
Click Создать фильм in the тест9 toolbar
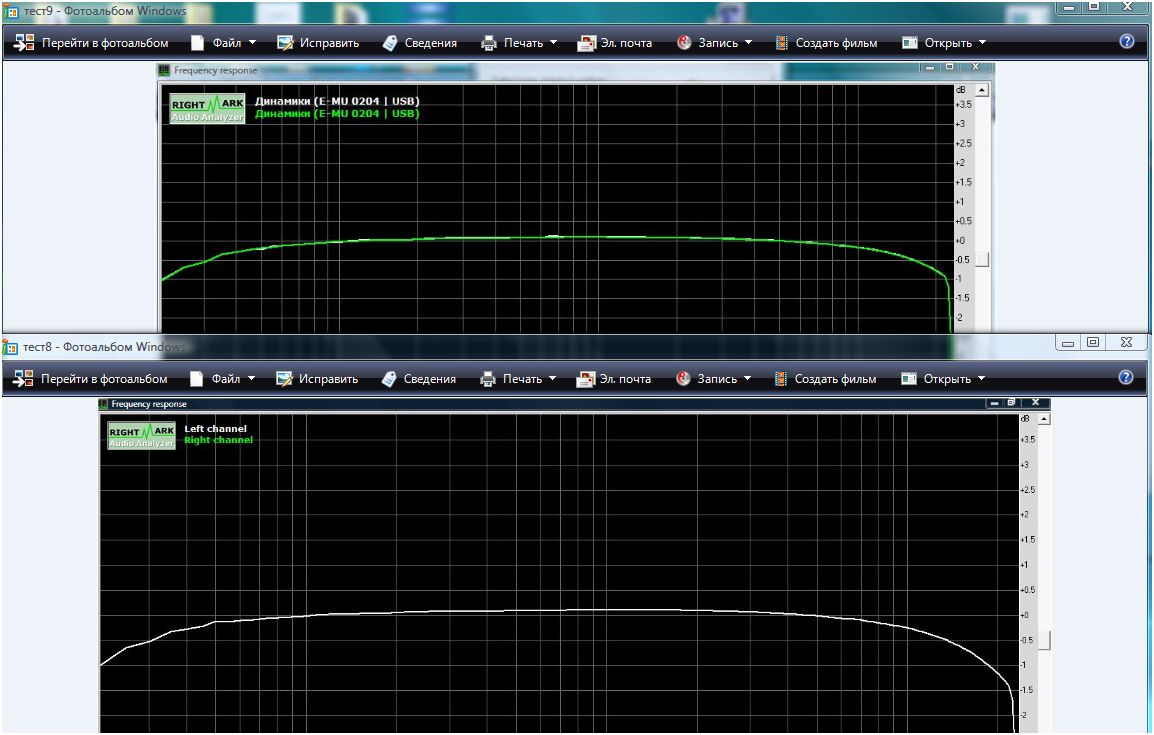tap(826, 43)
